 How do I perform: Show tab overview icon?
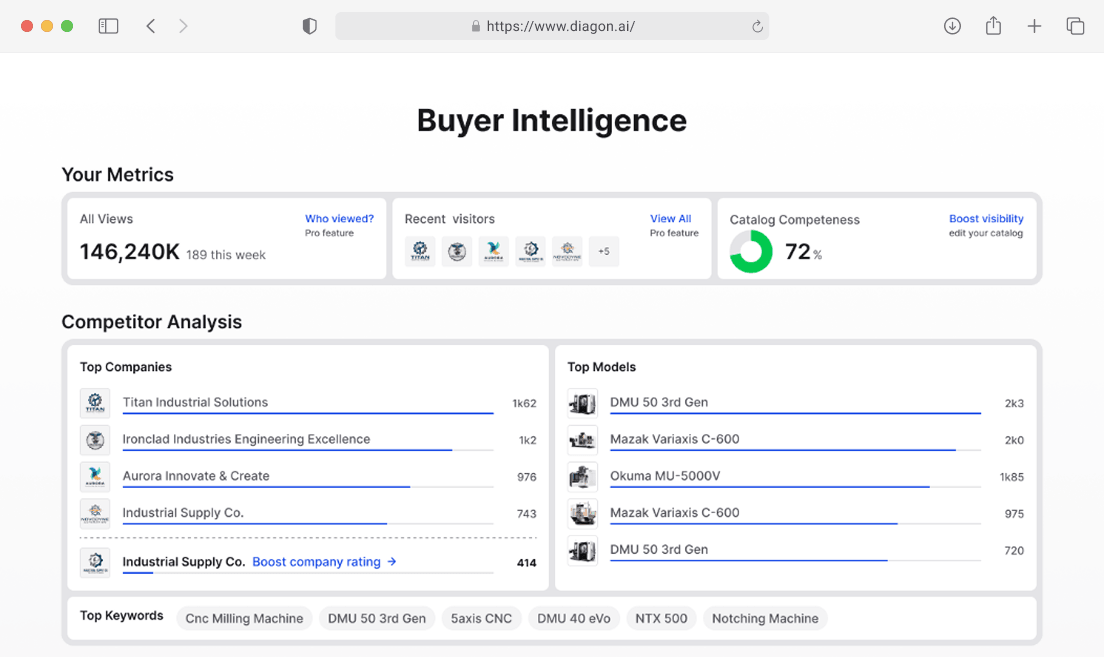click(x=1075, y=26)
